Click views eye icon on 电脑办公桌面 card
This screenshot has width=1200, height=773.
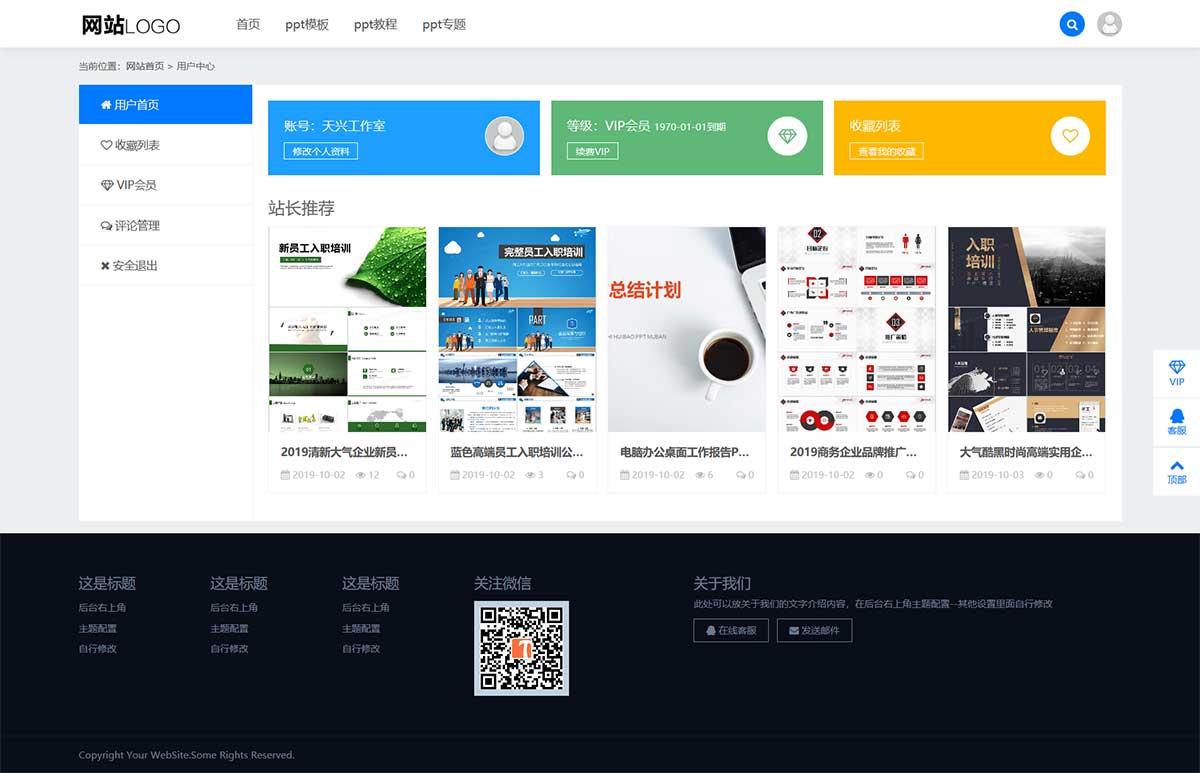click(700, 475)
